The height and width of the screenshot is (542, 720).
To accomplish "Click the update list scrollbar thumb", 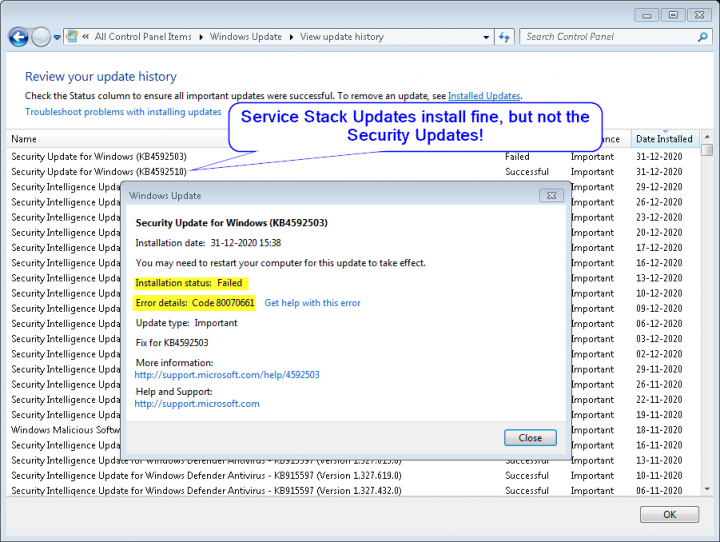I will coord(707,150).
